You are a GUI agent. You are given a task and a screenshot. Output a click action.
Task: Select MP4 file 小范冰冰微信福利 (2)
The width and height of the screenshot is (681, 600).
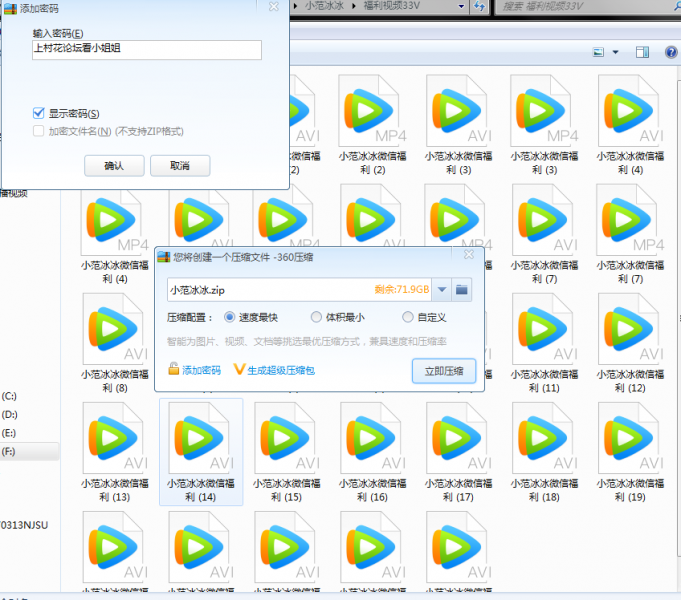point(372,125)
